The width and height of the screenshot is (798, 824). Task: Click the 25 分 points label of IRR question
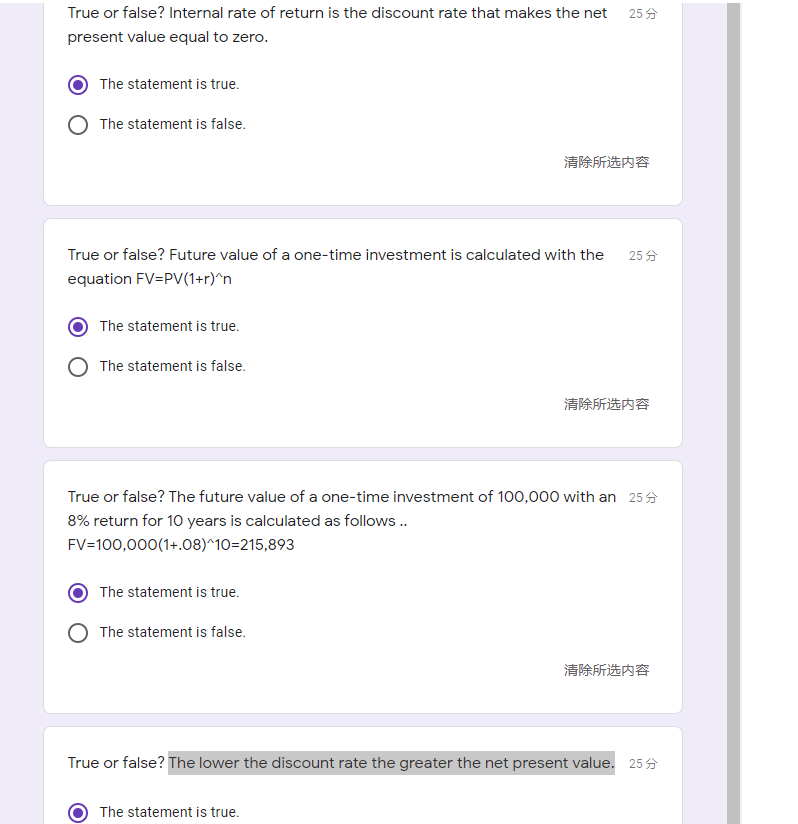click(x=643, y=14)
